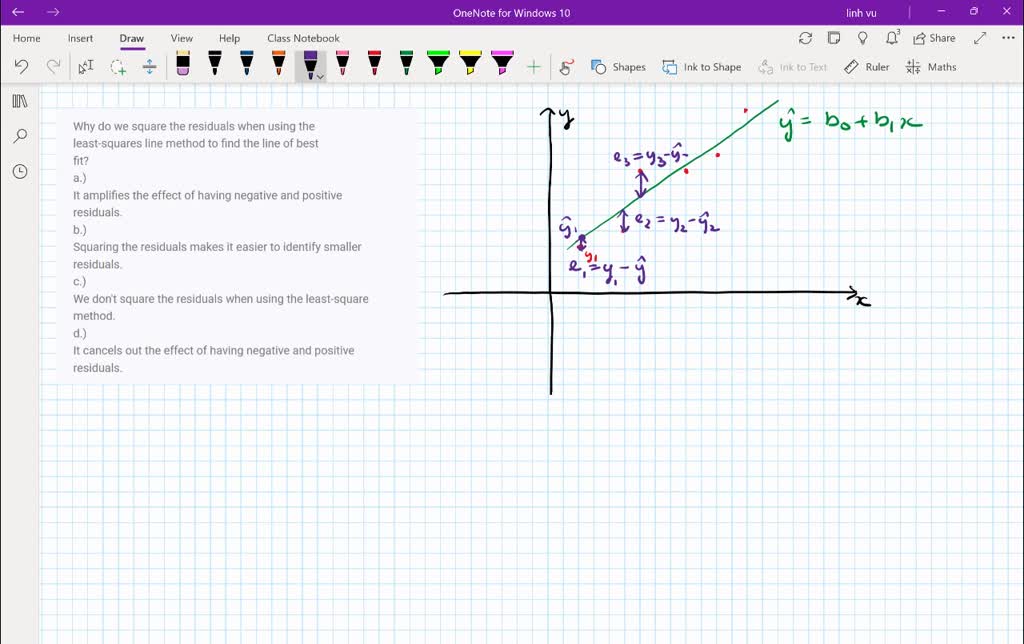The width and height of the screenshot is (1024, 644).
Task: Open the More Options ellipsis menu
Action: 1006,37
